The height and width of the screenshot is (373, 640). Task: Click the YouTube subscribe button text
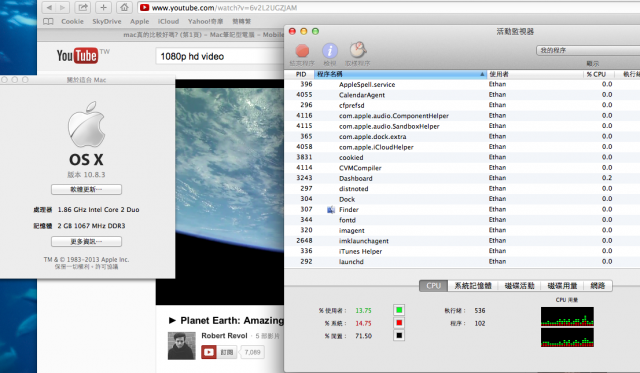pyautogui.click(x=227, y=352)
